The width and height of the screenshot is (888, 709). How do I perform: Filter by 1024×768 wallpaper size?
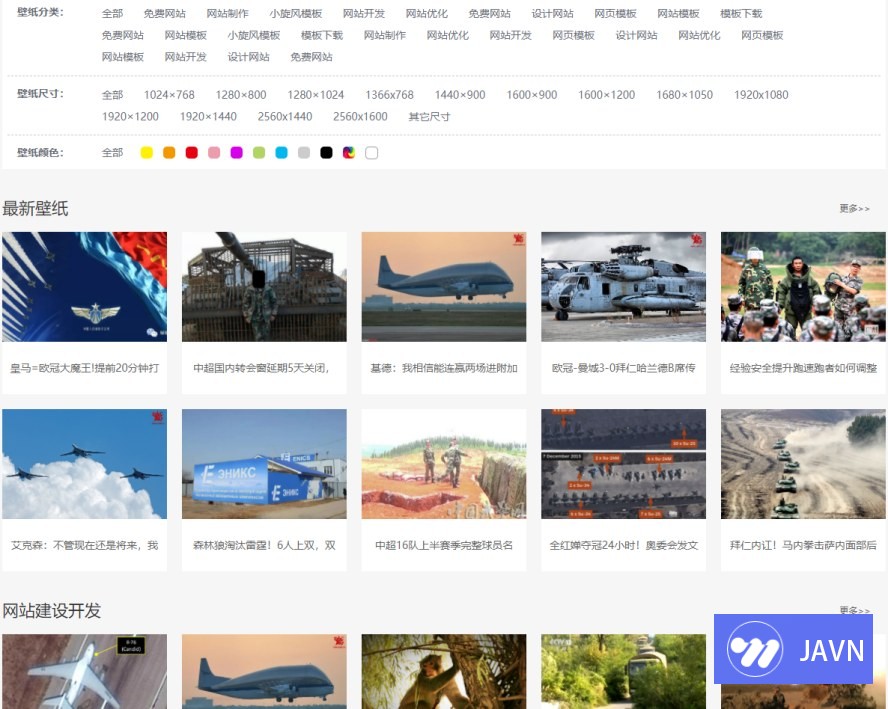[169, 95]
